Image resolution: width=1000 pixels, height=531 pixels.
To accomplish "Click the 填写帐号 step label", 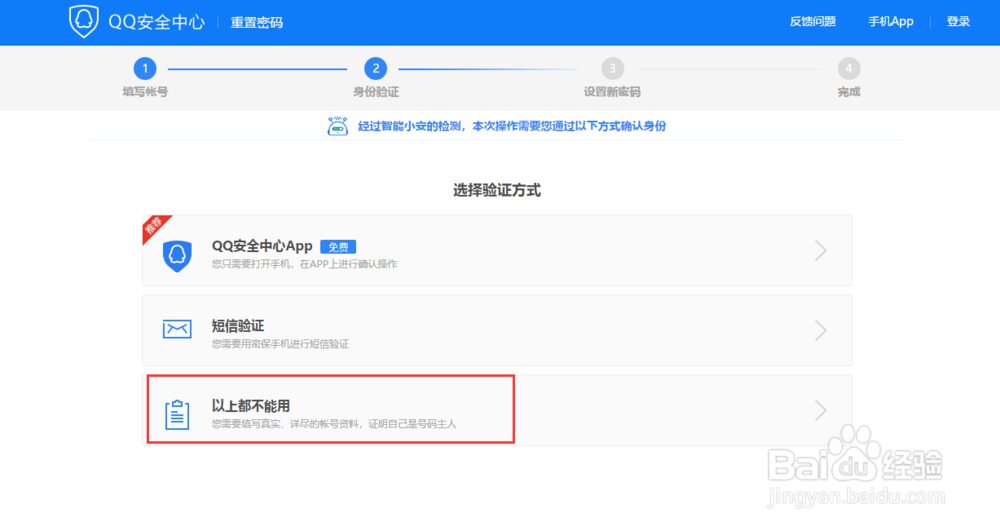I will 145,92.
